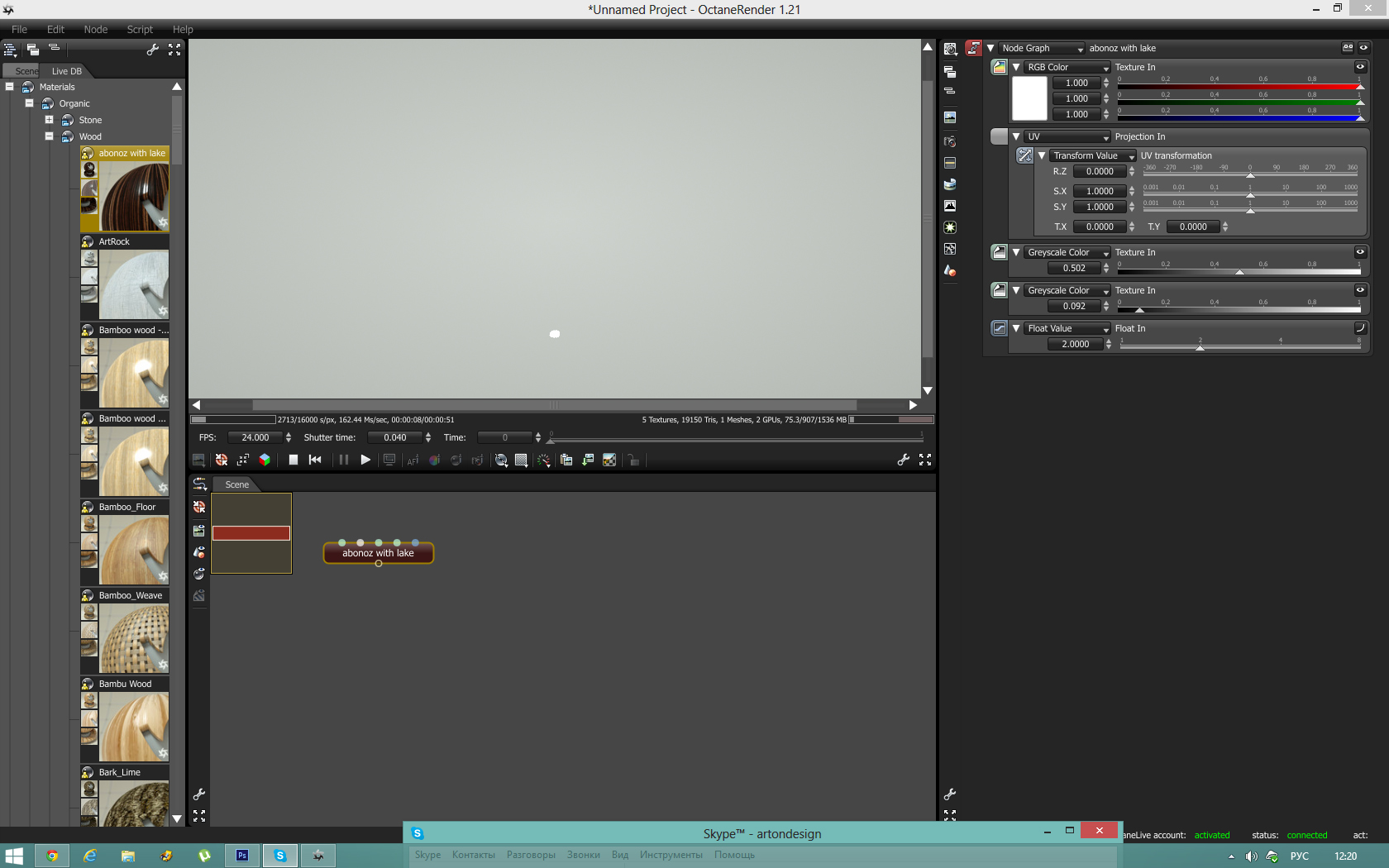Stop the render with the square stop button
This screenshot has width=1389, height=868.
pyautogui.click(x=294, y=460)
